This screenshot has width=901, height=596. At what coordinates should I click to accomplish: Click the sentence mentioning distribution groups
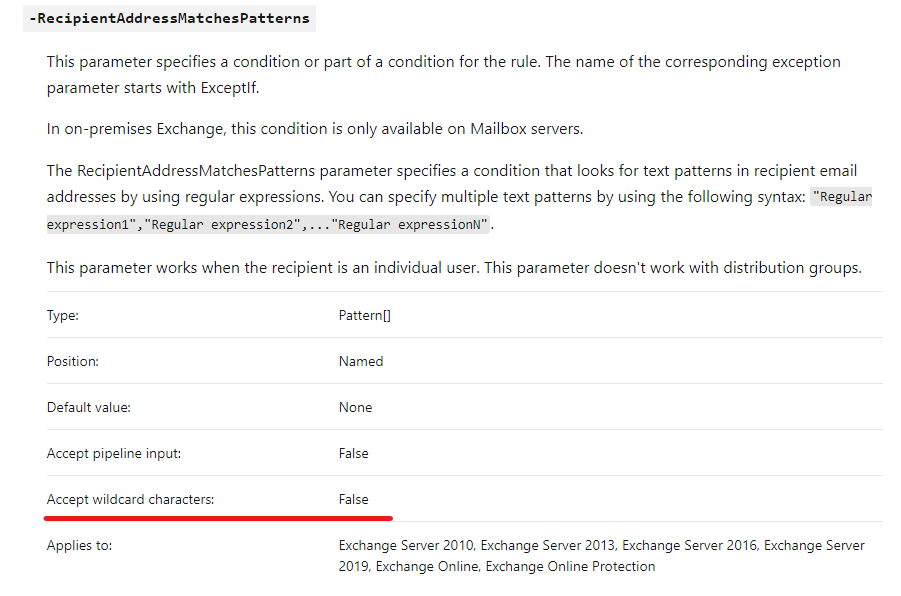coord(673,268)
